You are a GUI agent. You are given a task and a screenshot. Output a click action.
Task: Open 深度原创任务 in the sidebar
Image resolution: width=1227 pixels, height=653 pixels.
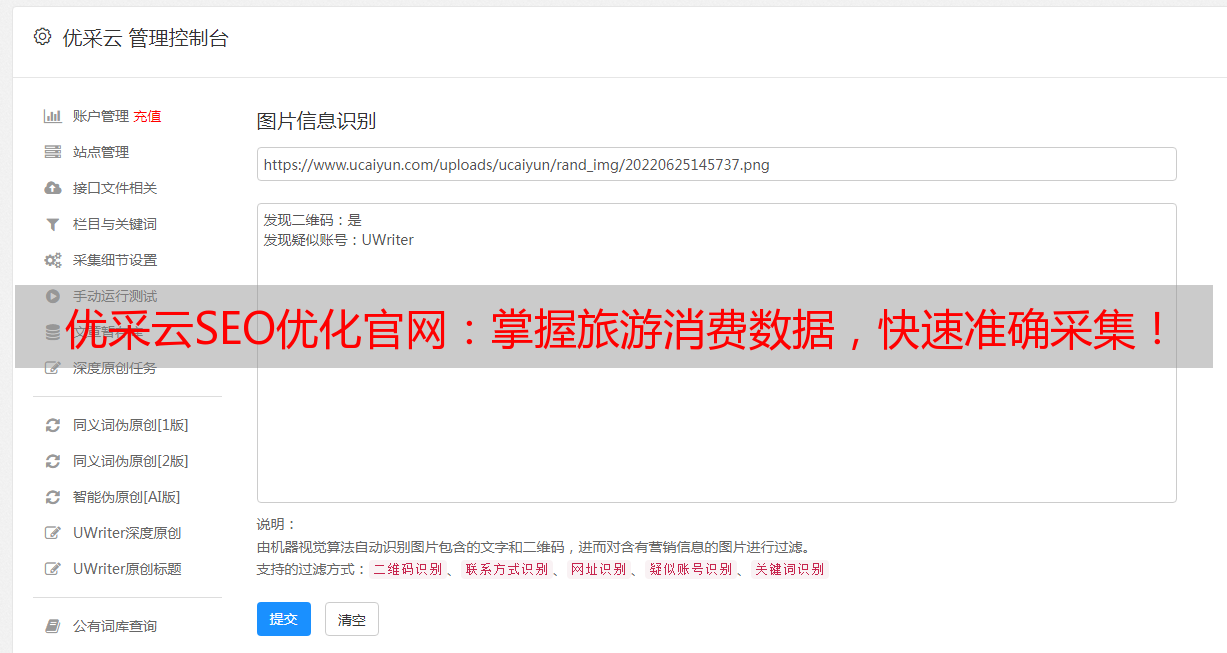tap(114, 368)
